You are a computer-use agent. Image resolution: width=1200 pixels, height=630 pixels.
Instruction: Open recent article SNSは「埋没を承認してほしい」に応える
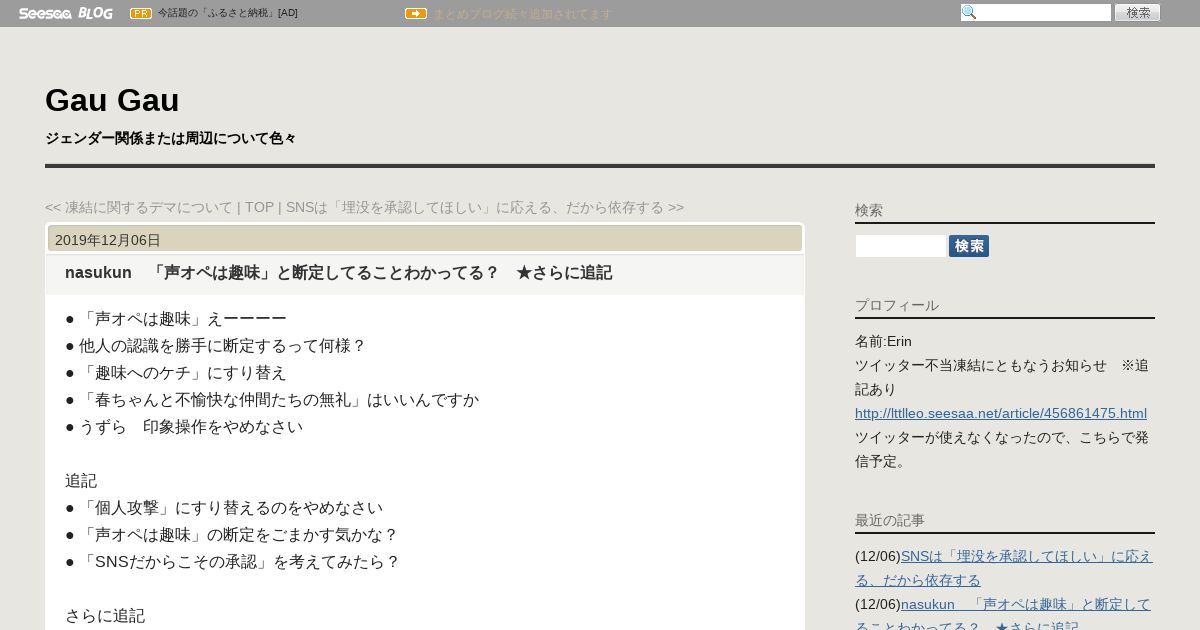pyautogui.click(x=1004, y=568)
